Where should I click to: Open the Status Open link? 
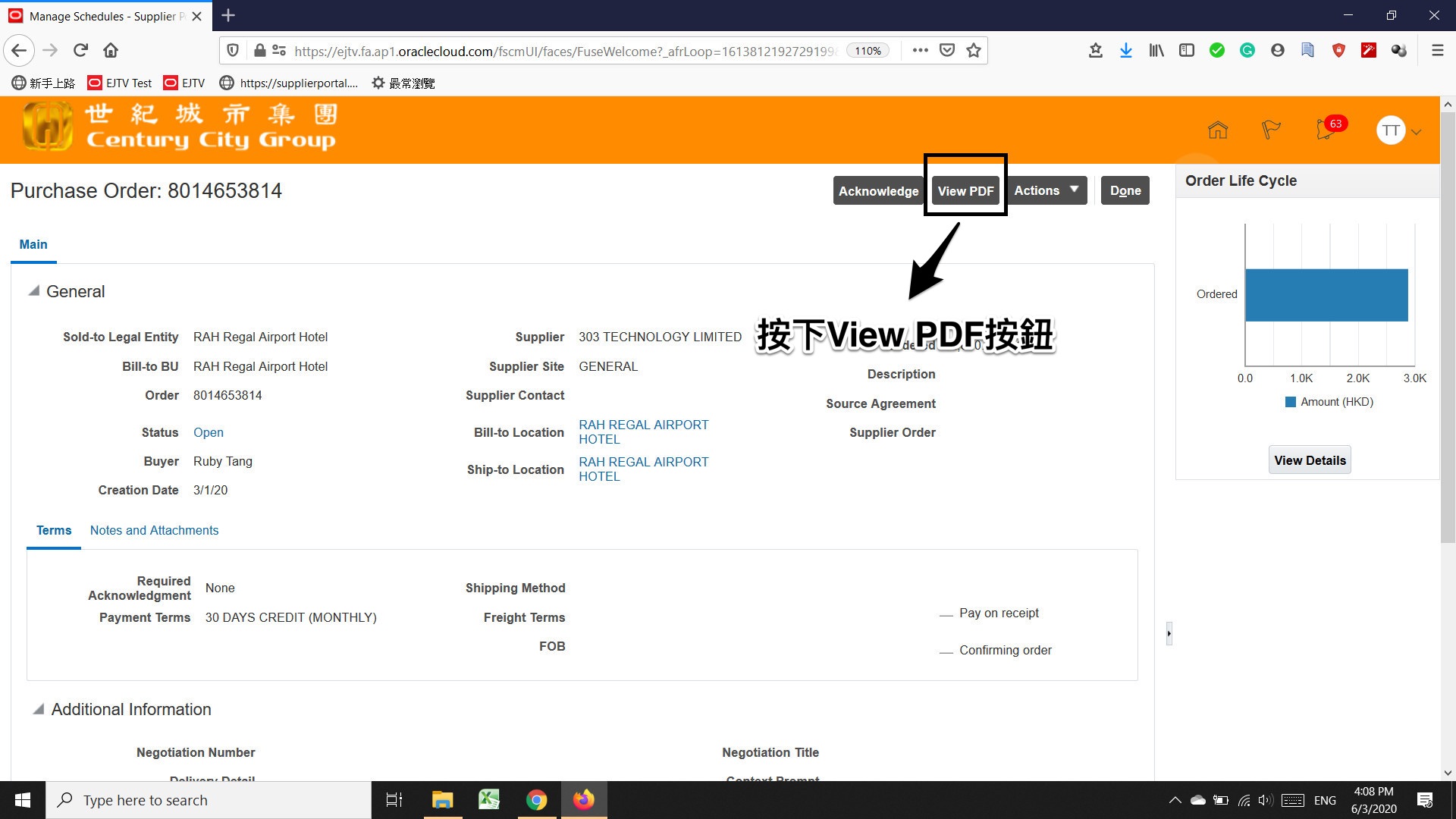pyautogui.click(x=209, y=432)
